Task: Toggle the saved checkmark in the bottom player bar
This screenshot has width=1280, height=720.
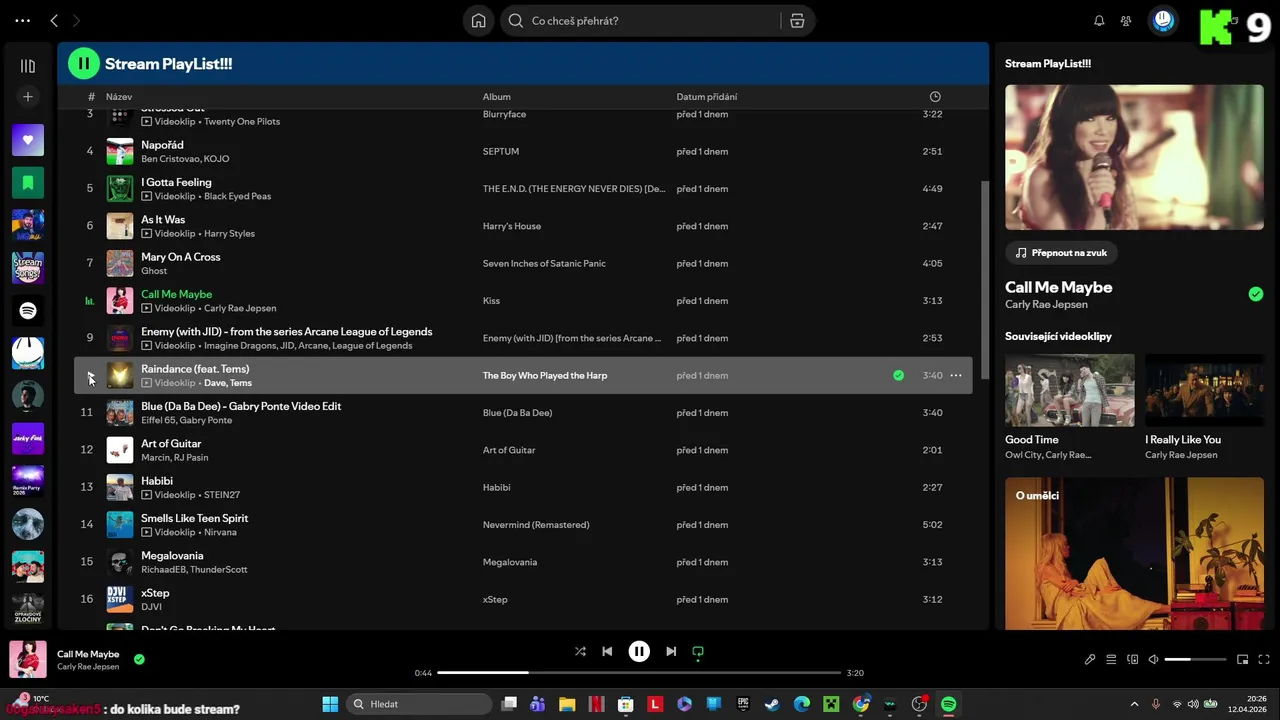Action: 139,659
